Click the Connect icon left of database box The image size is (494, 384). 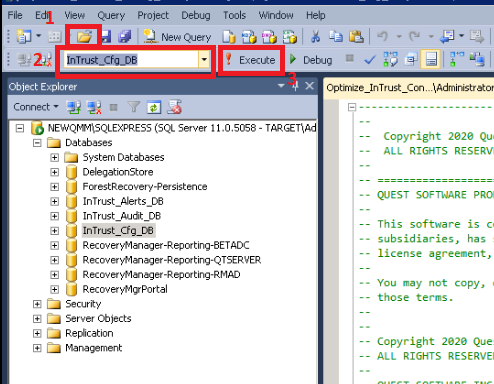coord(24,60)
